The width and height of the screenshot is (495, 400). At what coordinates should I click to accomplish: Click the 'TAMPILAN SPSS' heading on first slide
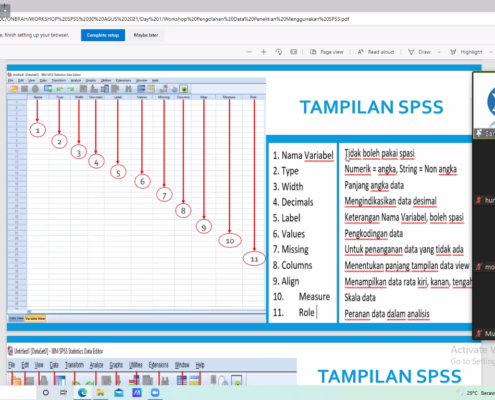pos(371,107)
